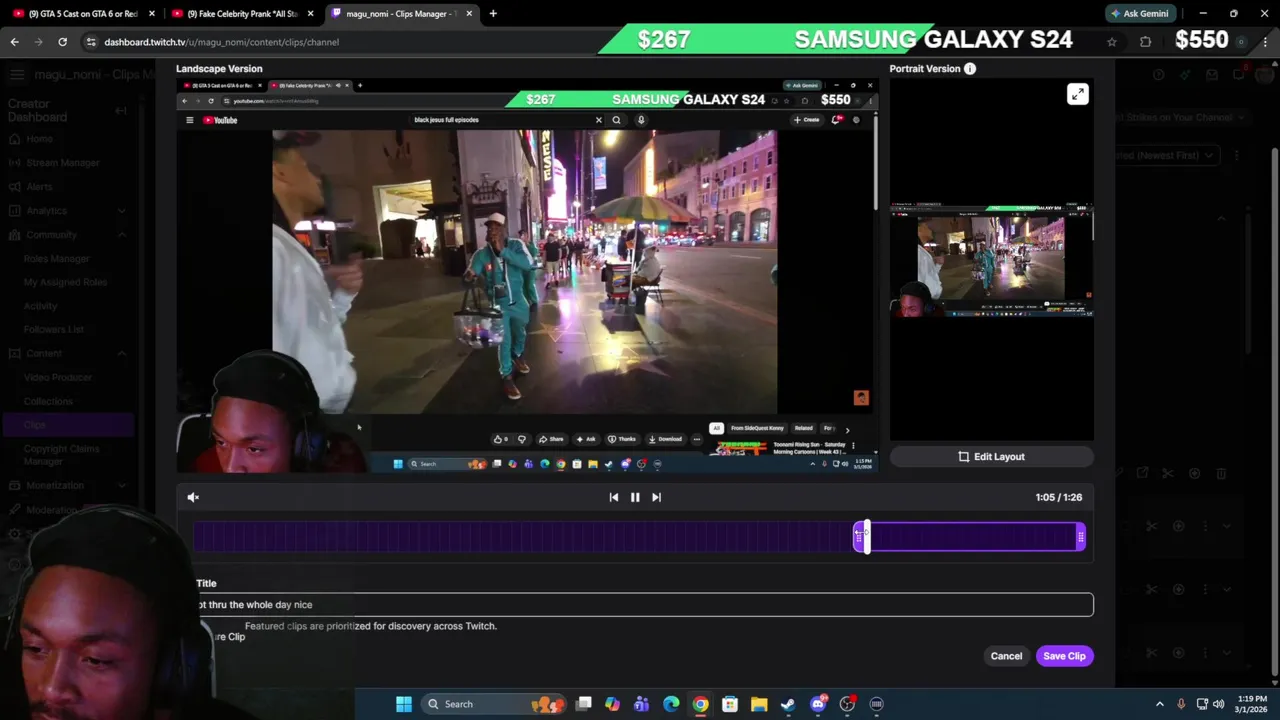Open Roles Manager in the sidebar
This screenshot has height=720, width=1280.
coord(56,258)
